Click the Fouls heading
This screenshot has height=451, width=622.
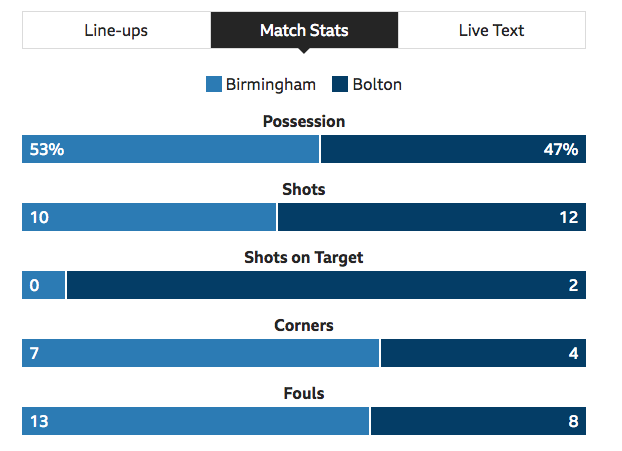[x=304, y=393]
